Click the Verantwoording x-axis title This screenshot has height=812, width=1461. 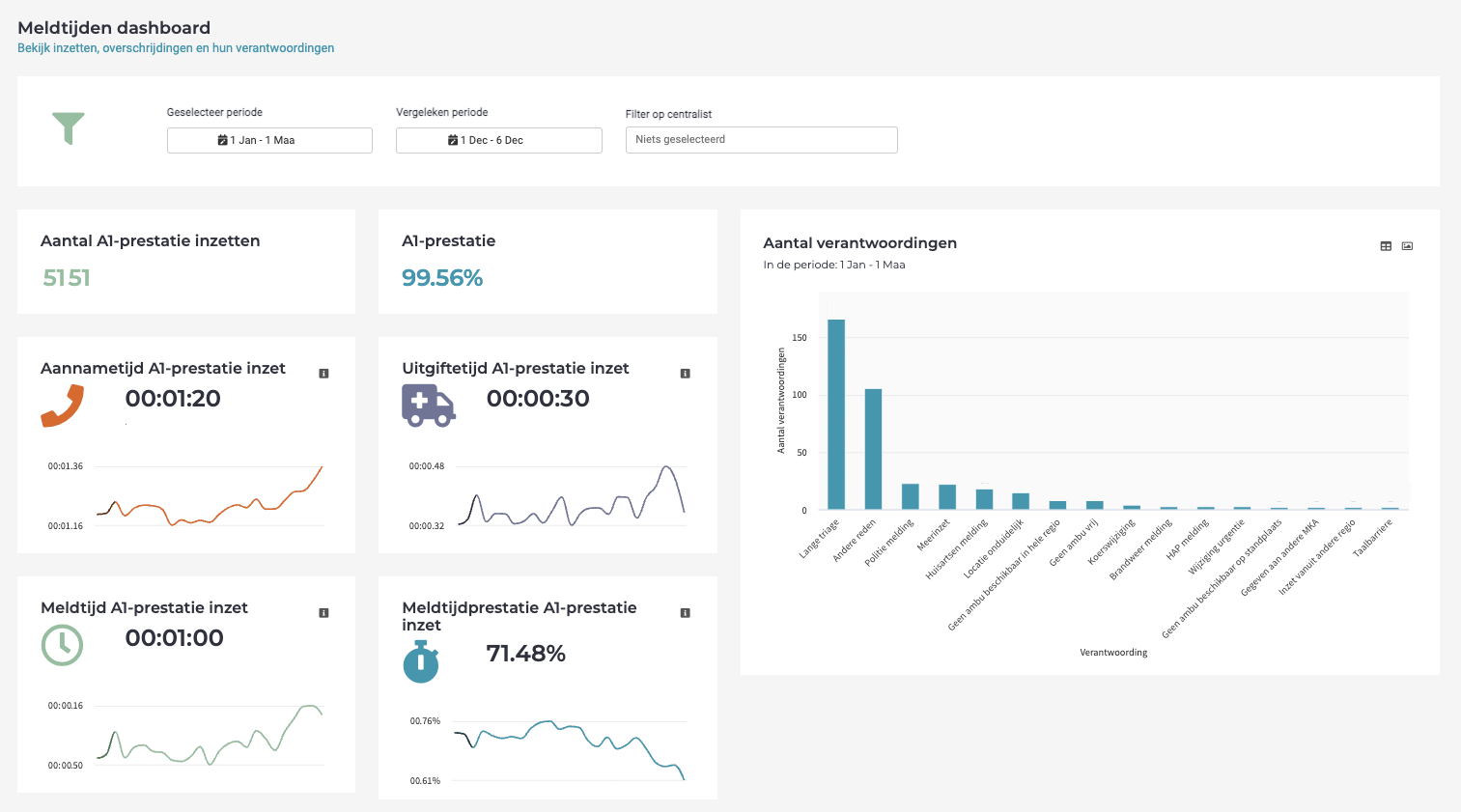click(1113, 653)
